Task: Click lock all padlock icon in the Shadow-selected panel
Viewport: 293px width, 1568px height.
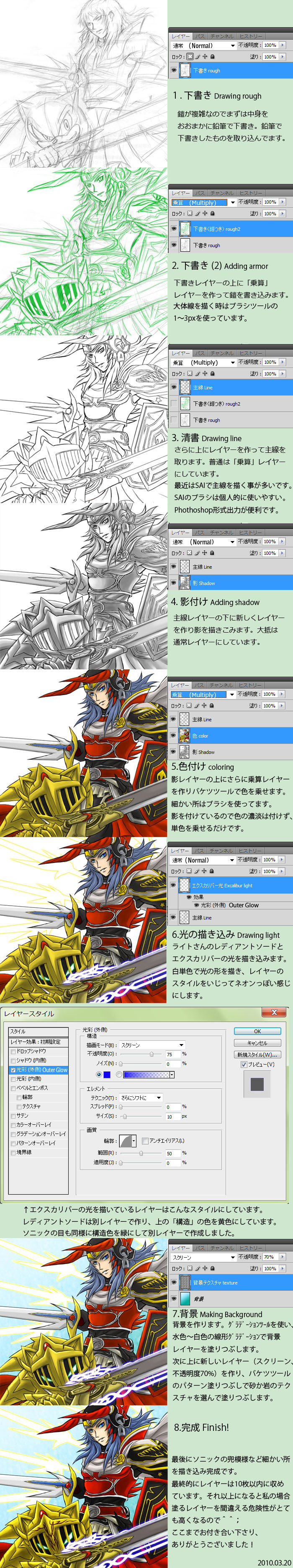Action: [212, 553]
